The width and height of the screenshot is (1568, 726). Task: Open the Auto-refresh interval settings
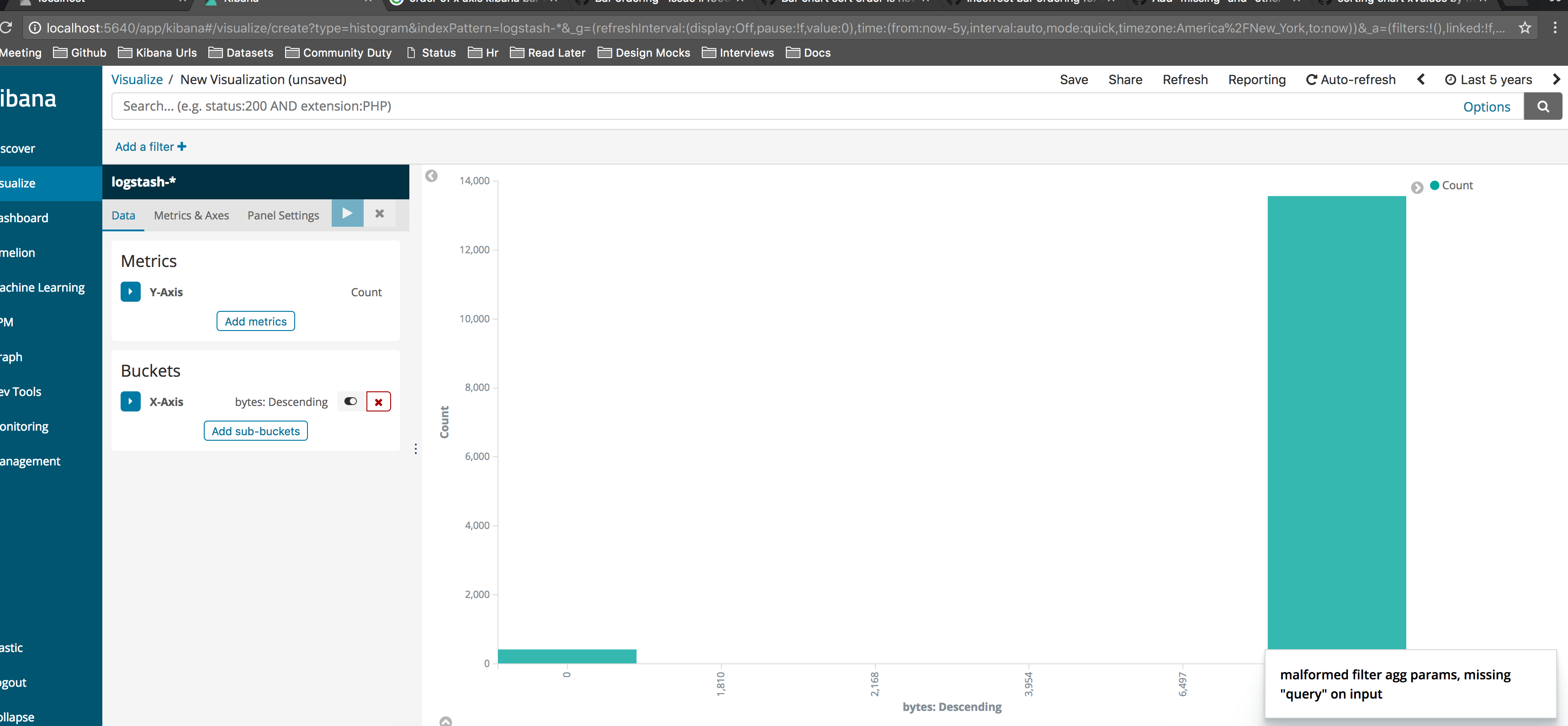point(1350,80)
